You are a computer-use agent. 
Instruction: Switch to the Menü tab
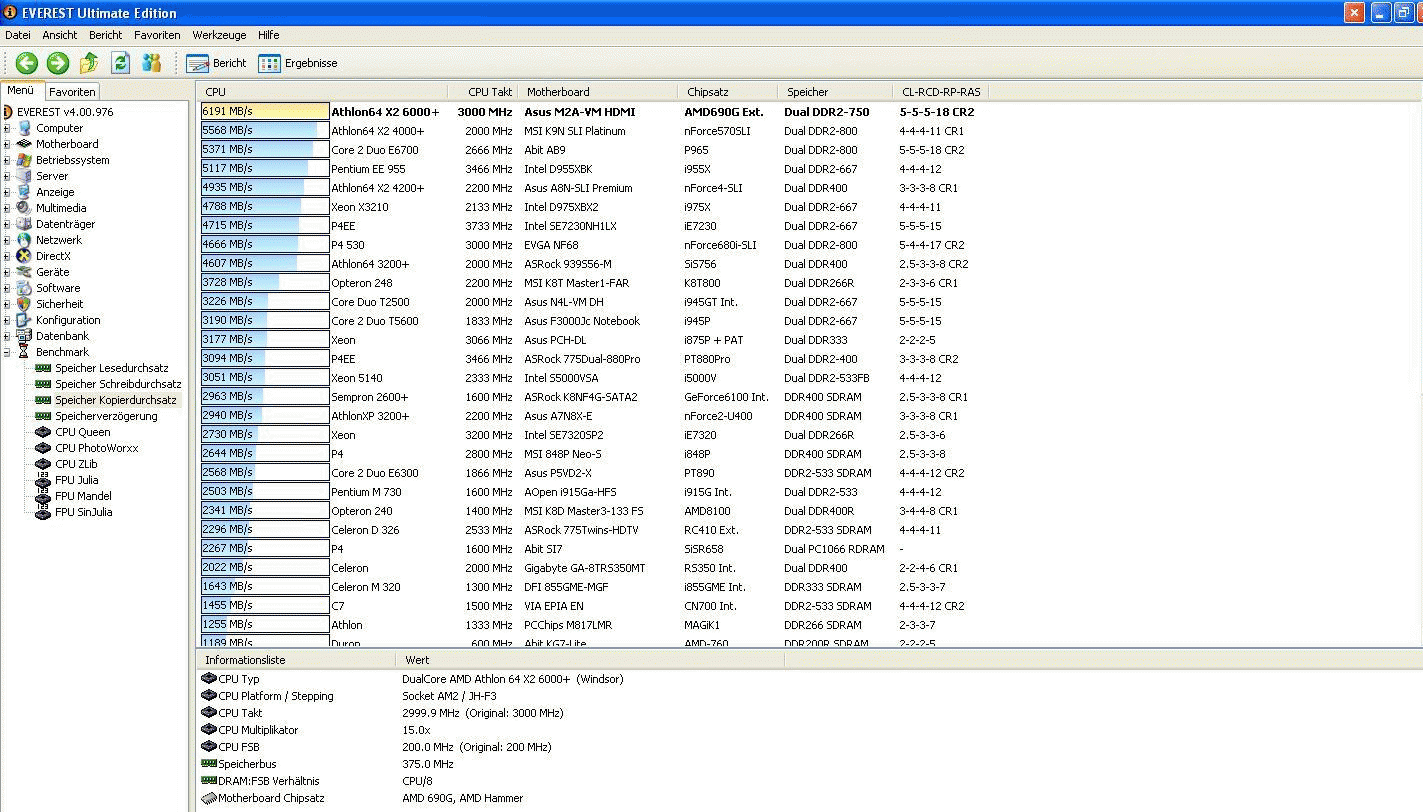point(21,90)
